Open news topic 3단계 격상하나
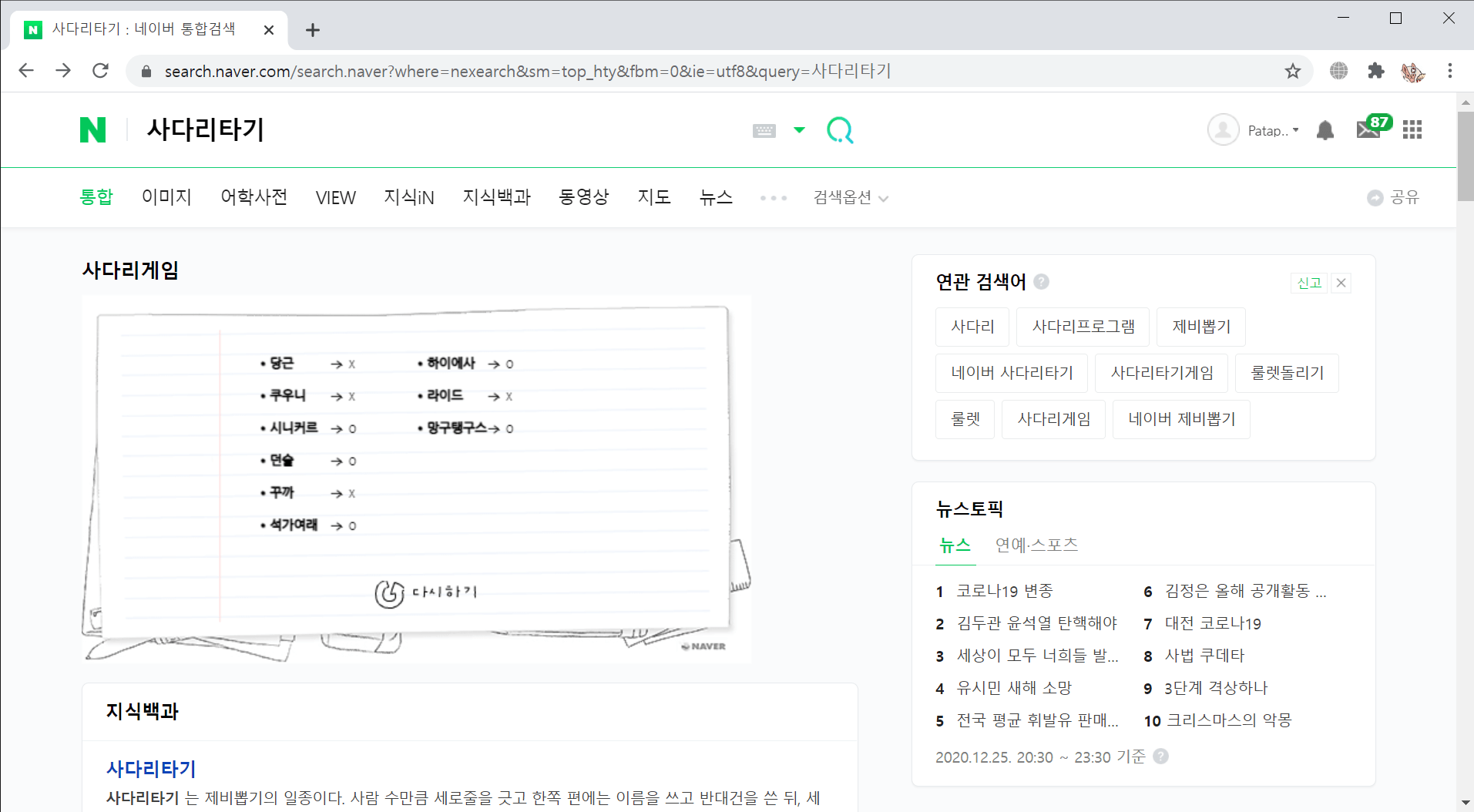 click(1216, 688)
